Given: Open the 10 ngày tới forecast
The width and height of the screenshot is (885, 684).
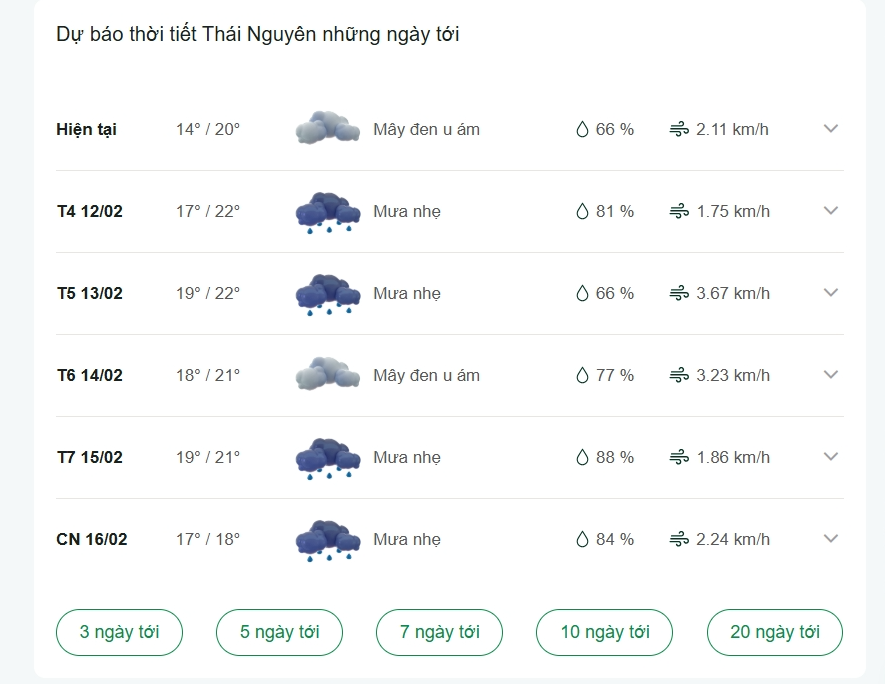Looking at the screenshot, I should pyautogui.click(x=604, y=632).
